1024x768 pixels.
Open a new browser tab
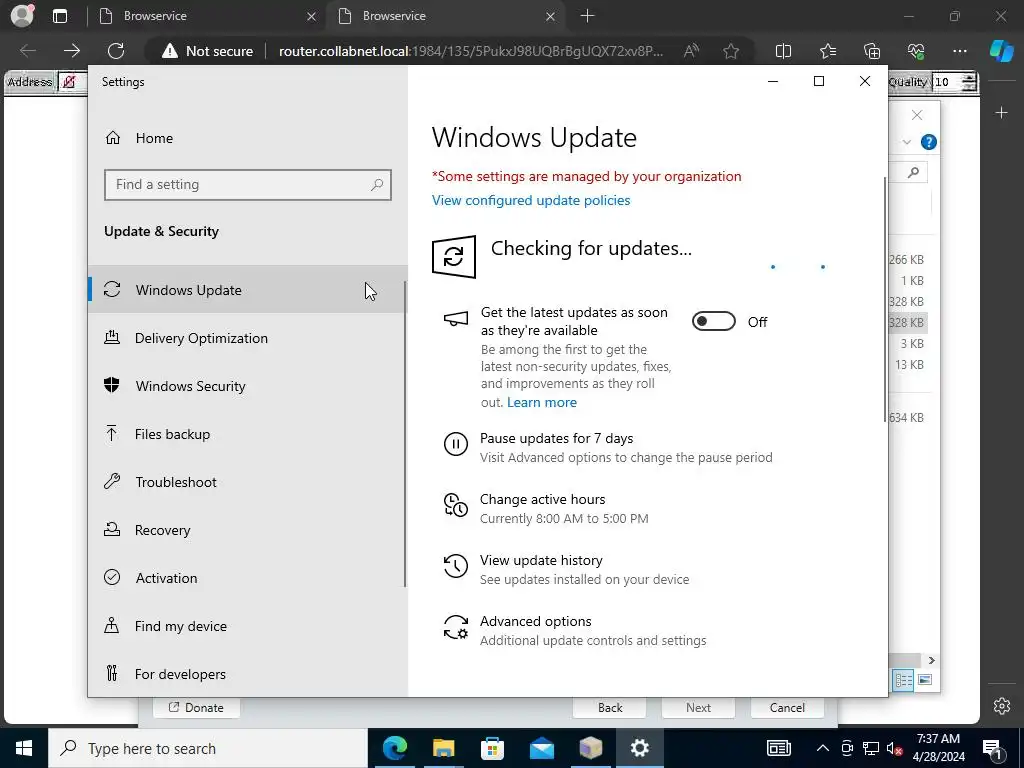(587, 16)
